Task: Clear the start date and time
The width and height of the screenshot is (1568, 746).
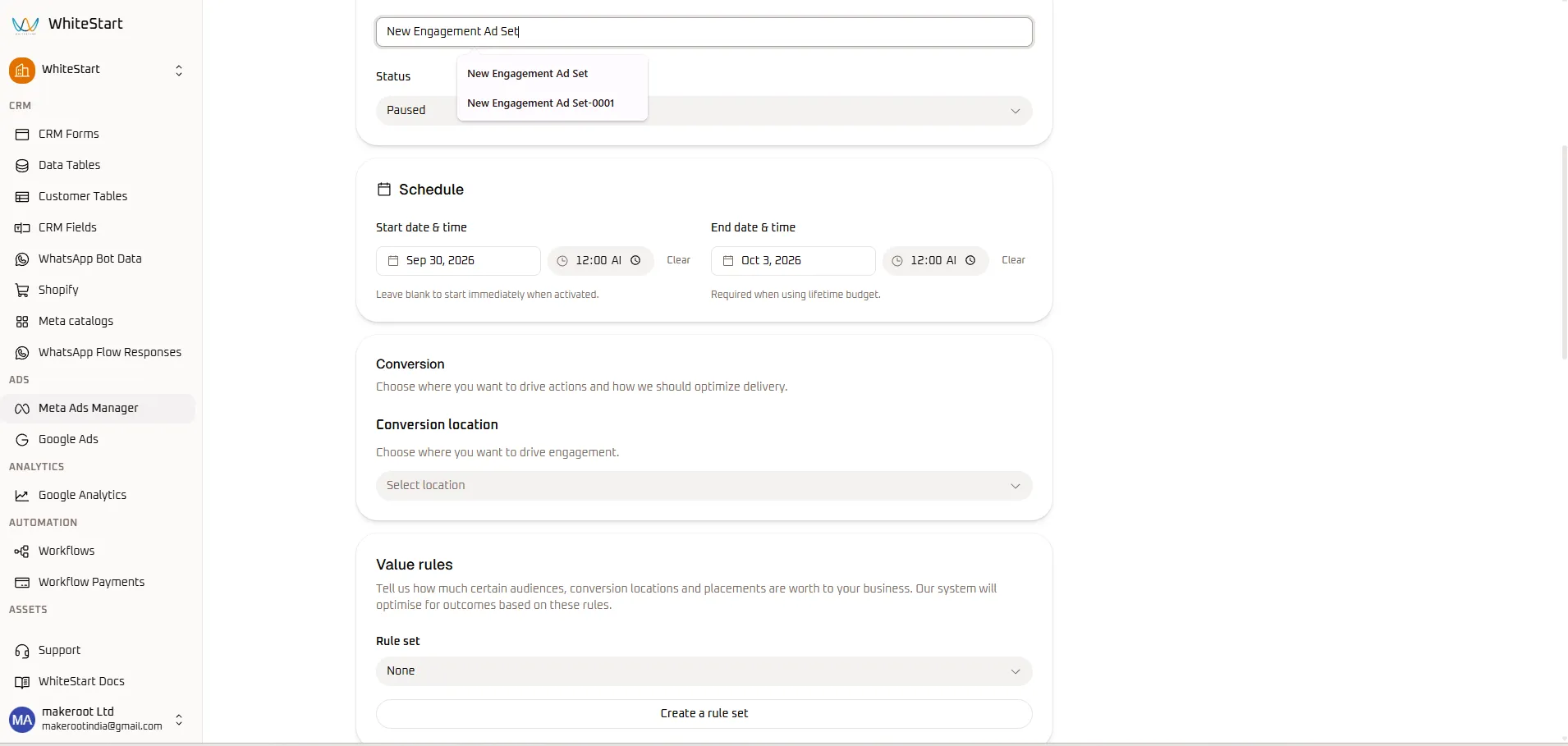Action: coord(678,260)
